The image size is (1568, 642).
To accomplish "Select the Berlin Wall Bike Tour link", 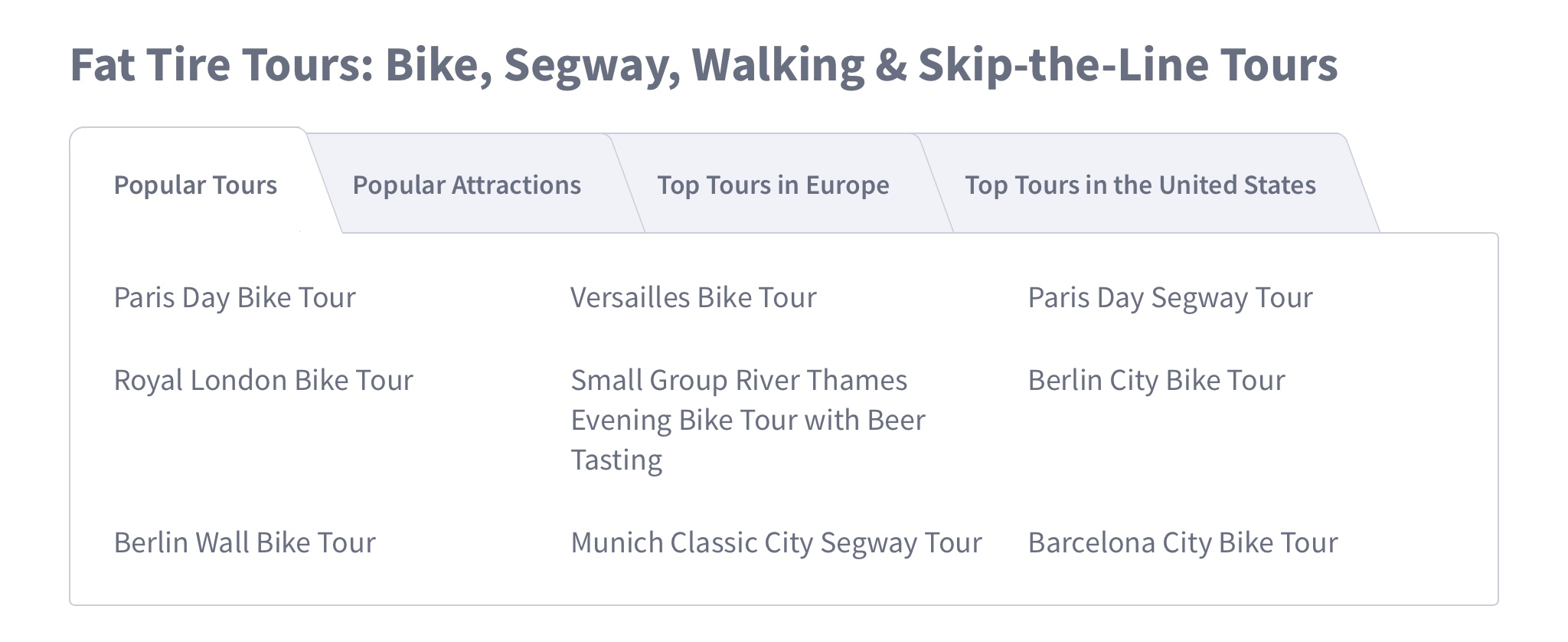I will point(244,543).
